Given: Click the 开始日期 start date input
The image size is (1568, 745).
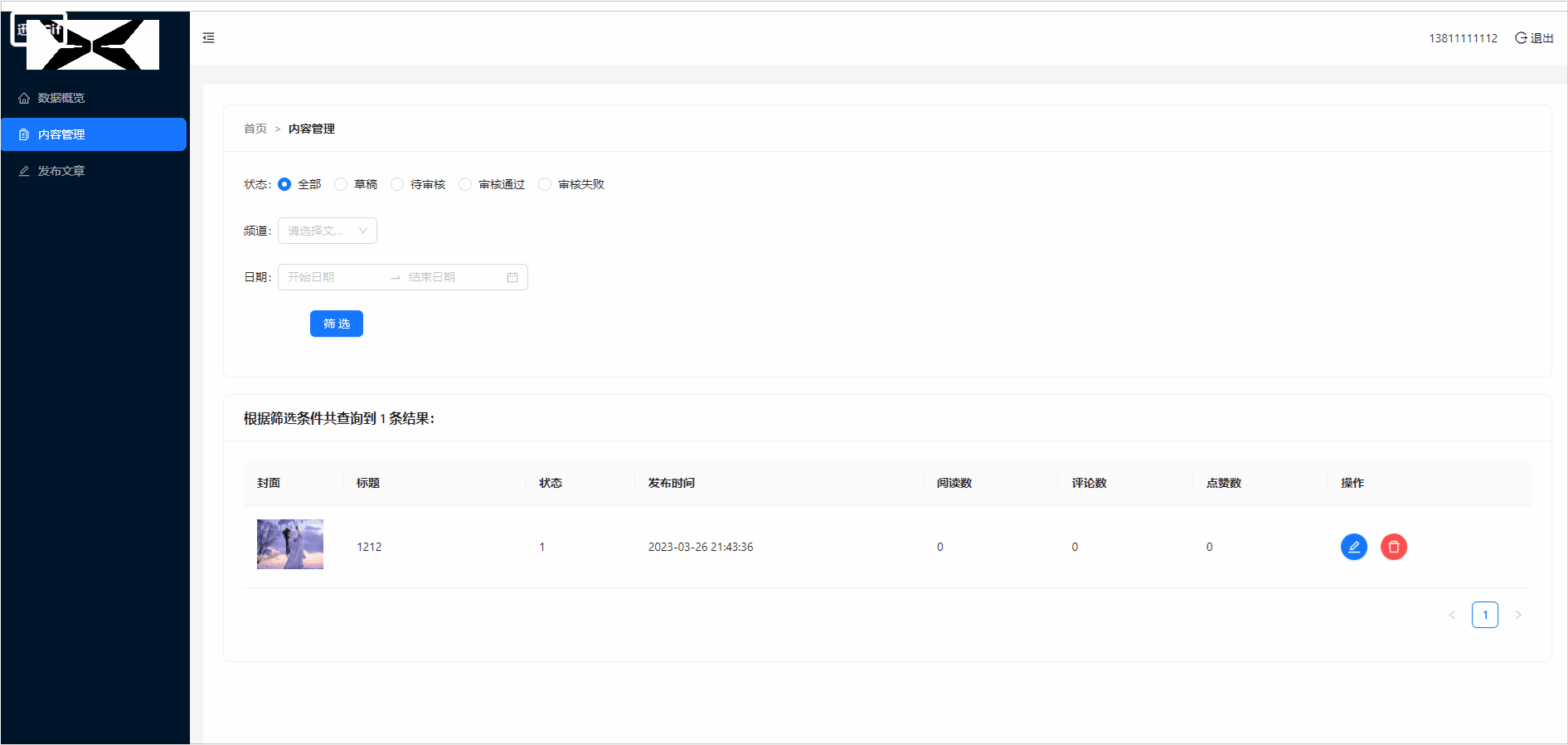Looking at the screenshot, I should pyautogui.click(x=332, y=277).
